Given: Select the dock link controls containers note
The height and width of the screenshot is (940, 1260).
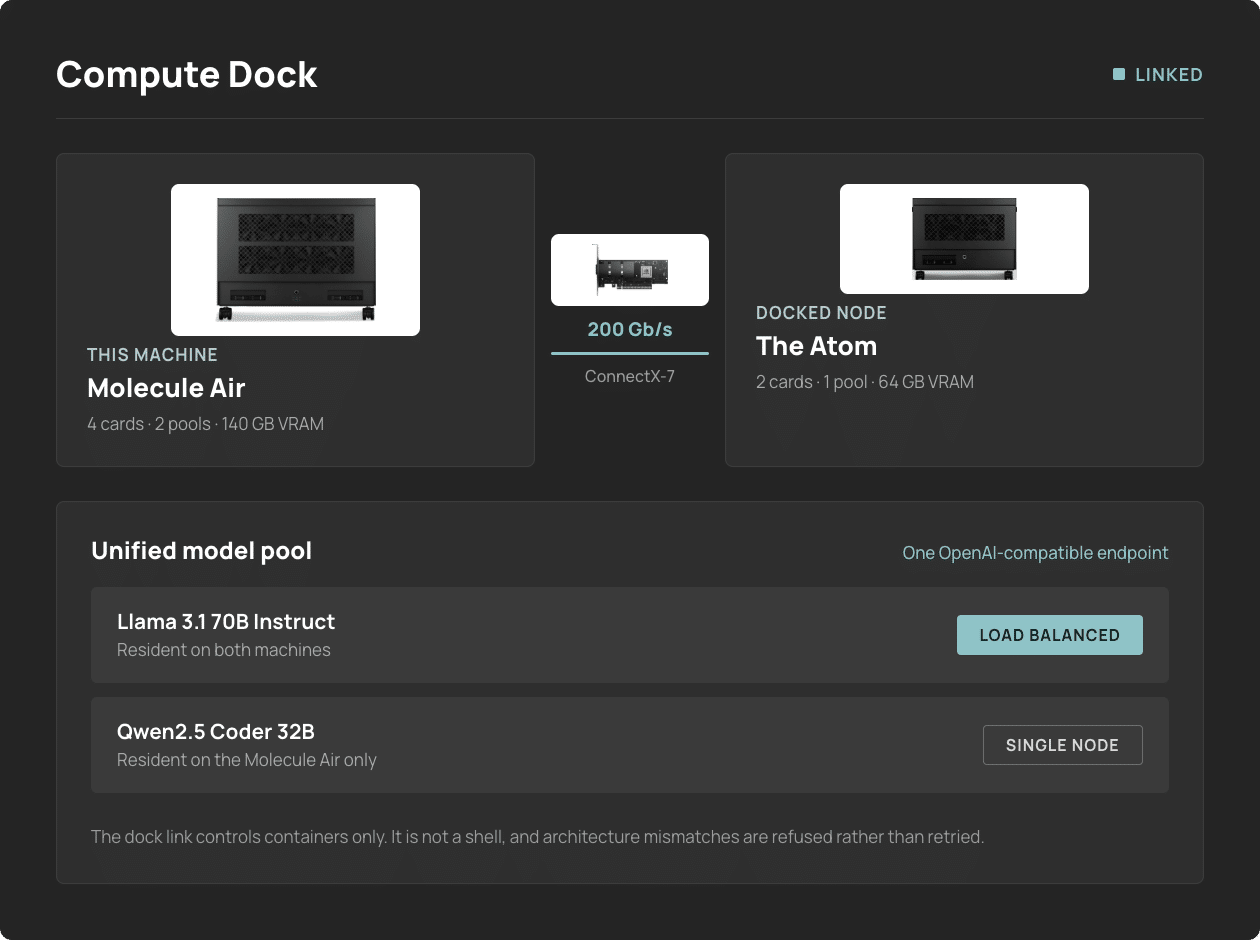Looking at the screenshot, I should [x=538, y=837].
